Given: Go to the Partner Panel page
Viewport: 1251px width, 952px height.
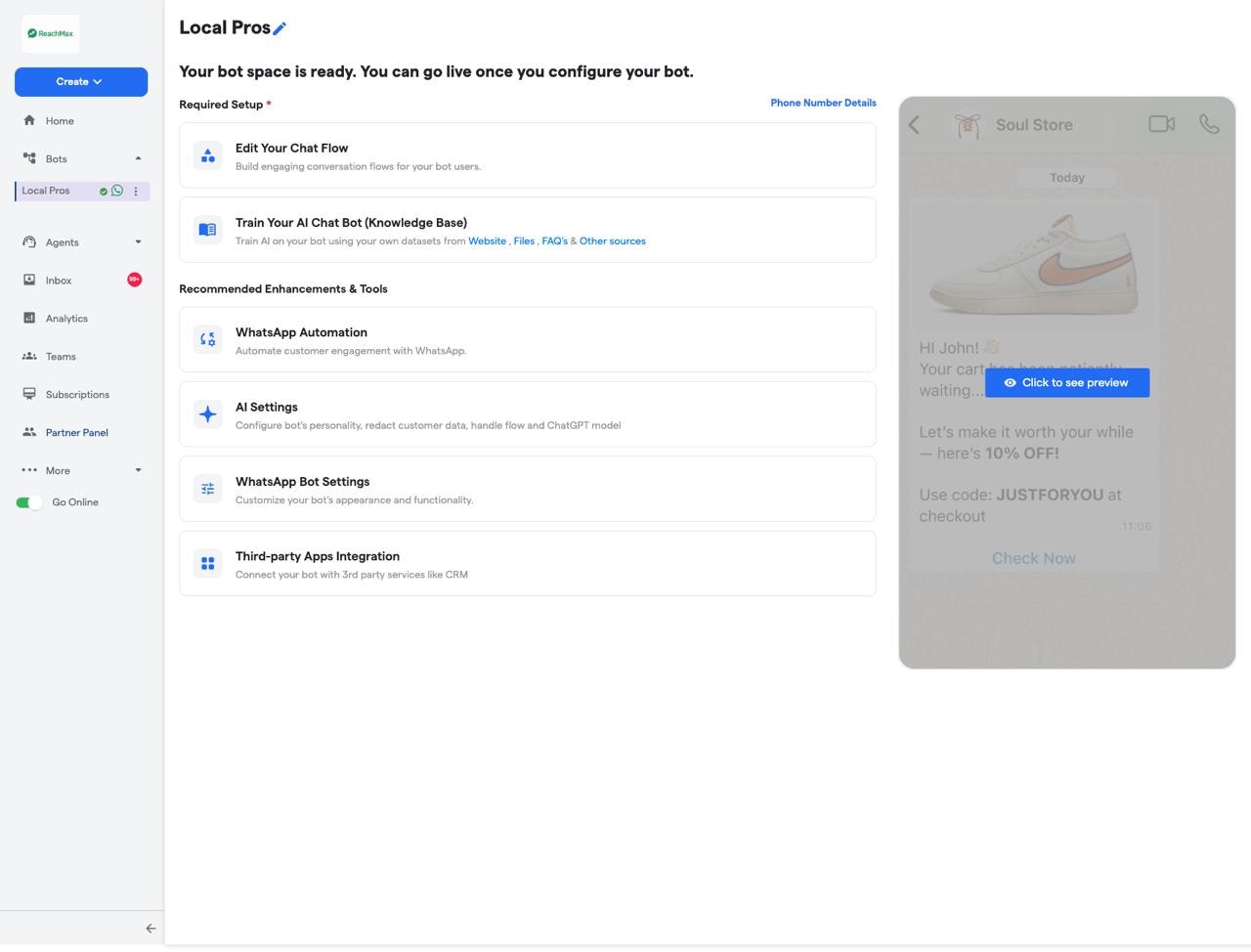Looking at the screenshot, I should [76, 432].
